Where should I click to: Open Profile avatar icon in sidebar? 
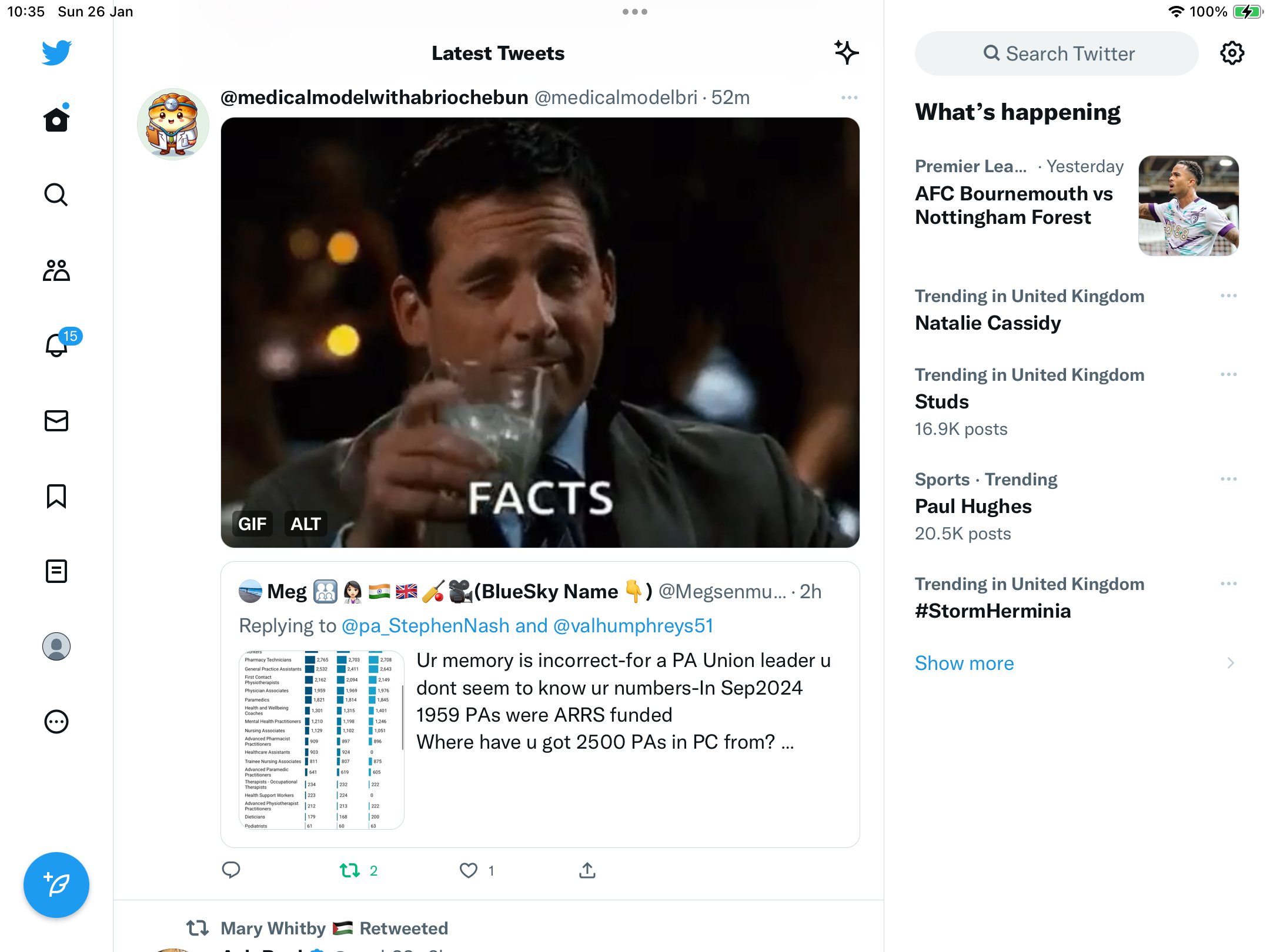(56, 646)
